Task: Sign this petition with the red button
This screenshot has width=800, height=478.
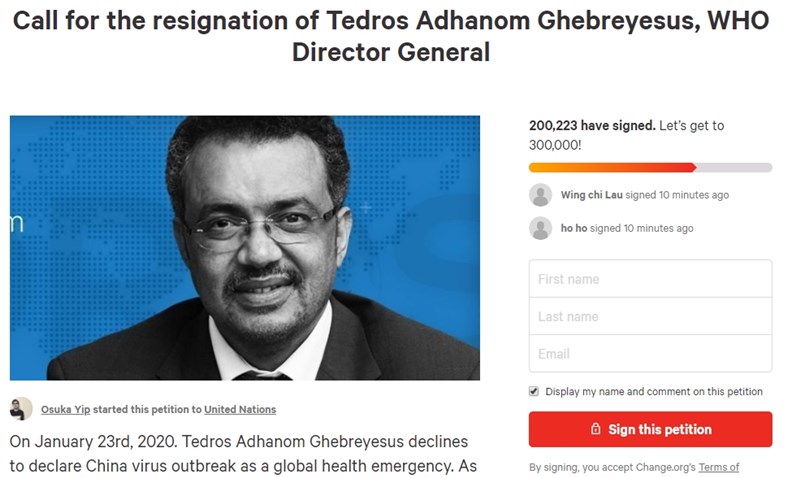Action: coord(650,429)
